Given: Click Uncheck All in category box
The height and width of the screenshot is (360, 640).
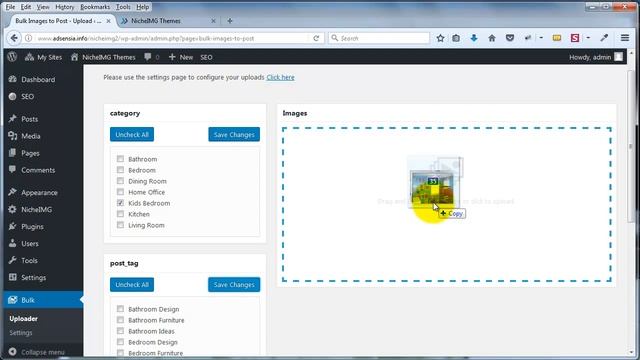Looking at the screenshot, I should 132,135.
